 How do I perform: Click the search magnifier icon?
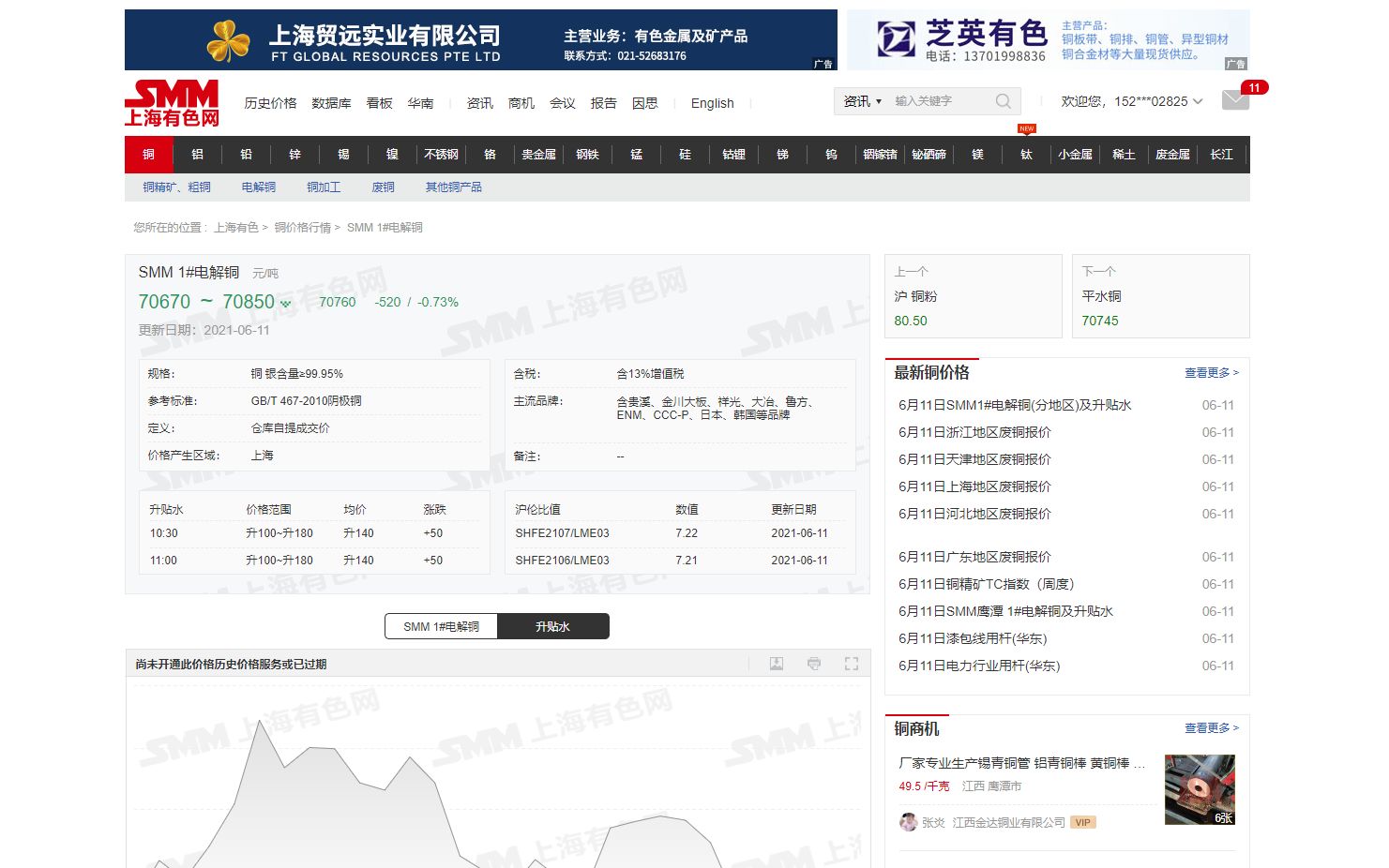1003,101
